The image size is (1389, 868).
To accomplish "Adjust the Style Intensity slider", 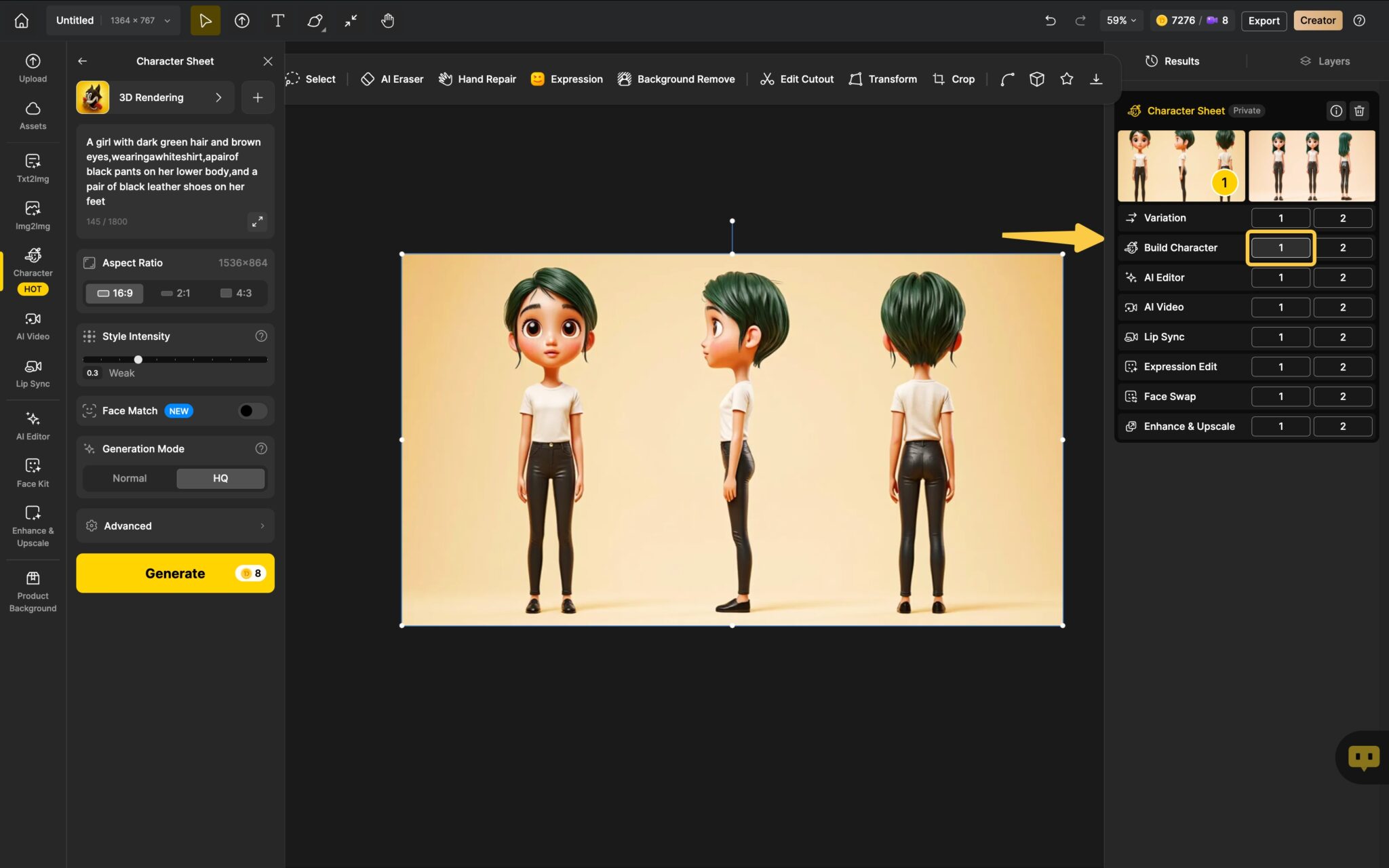I will pos(138,359).
